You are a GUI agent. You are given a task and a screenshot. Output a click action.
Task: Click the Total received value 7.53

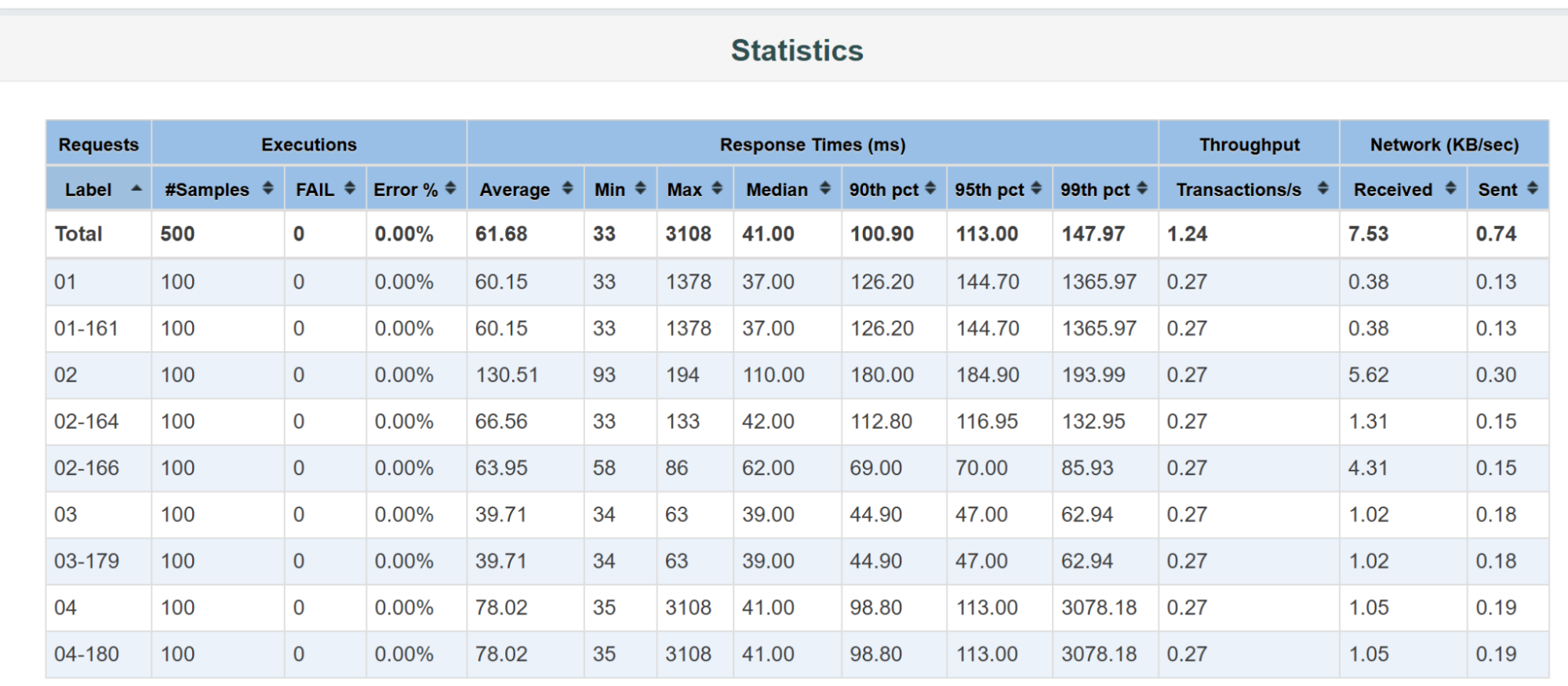(1369, 234)
